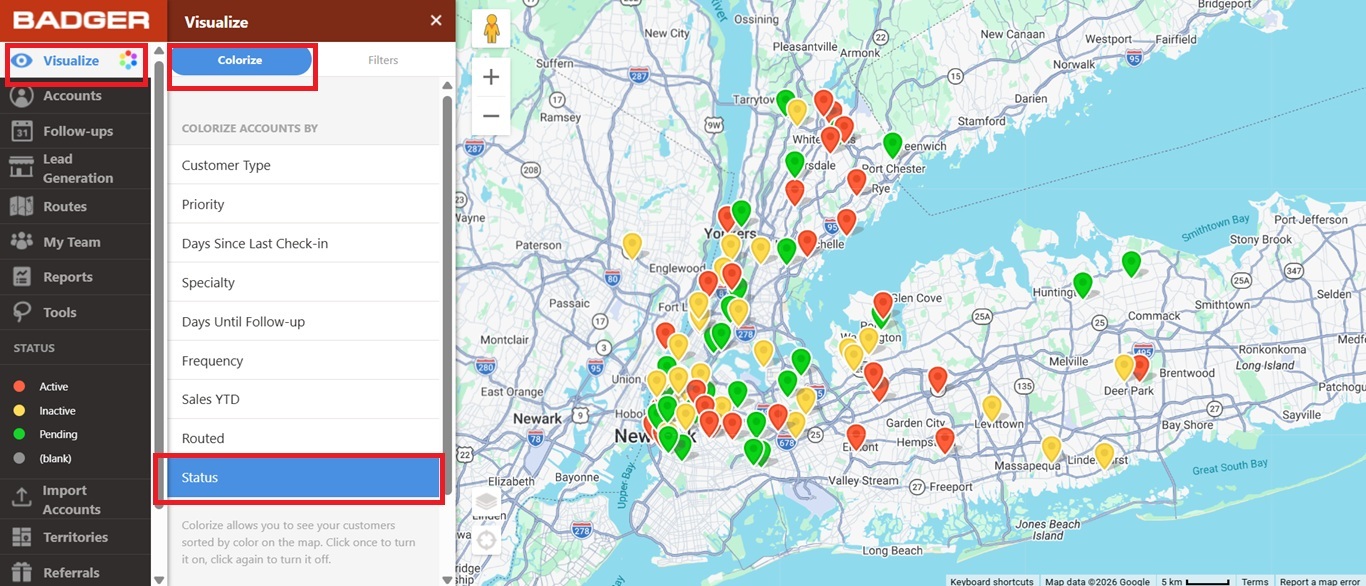Open the Routes map icon
Screen dimensions: 1366x586
tap(22, 207)
